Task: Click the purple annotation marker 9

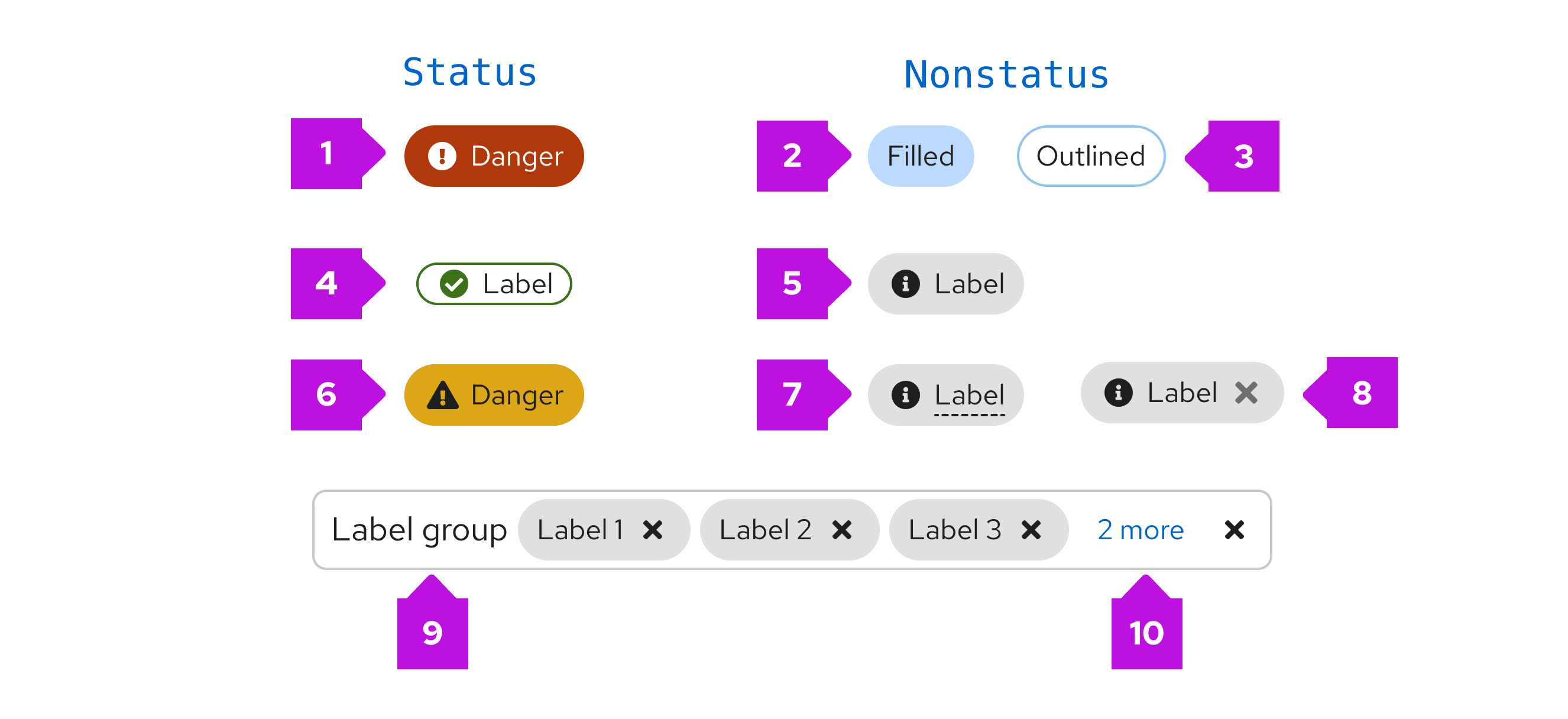Action: click(432, 633)
